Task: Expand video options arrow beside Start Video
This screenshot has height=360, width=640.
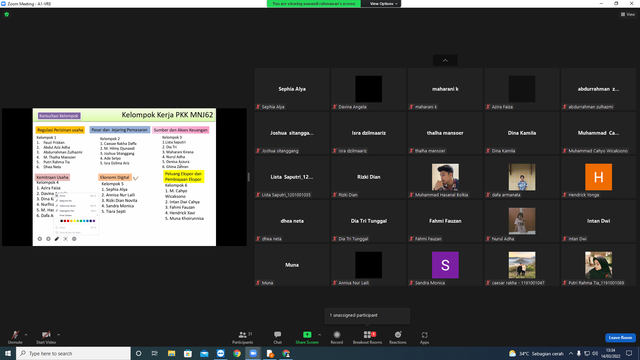Action: coord(59,335)
